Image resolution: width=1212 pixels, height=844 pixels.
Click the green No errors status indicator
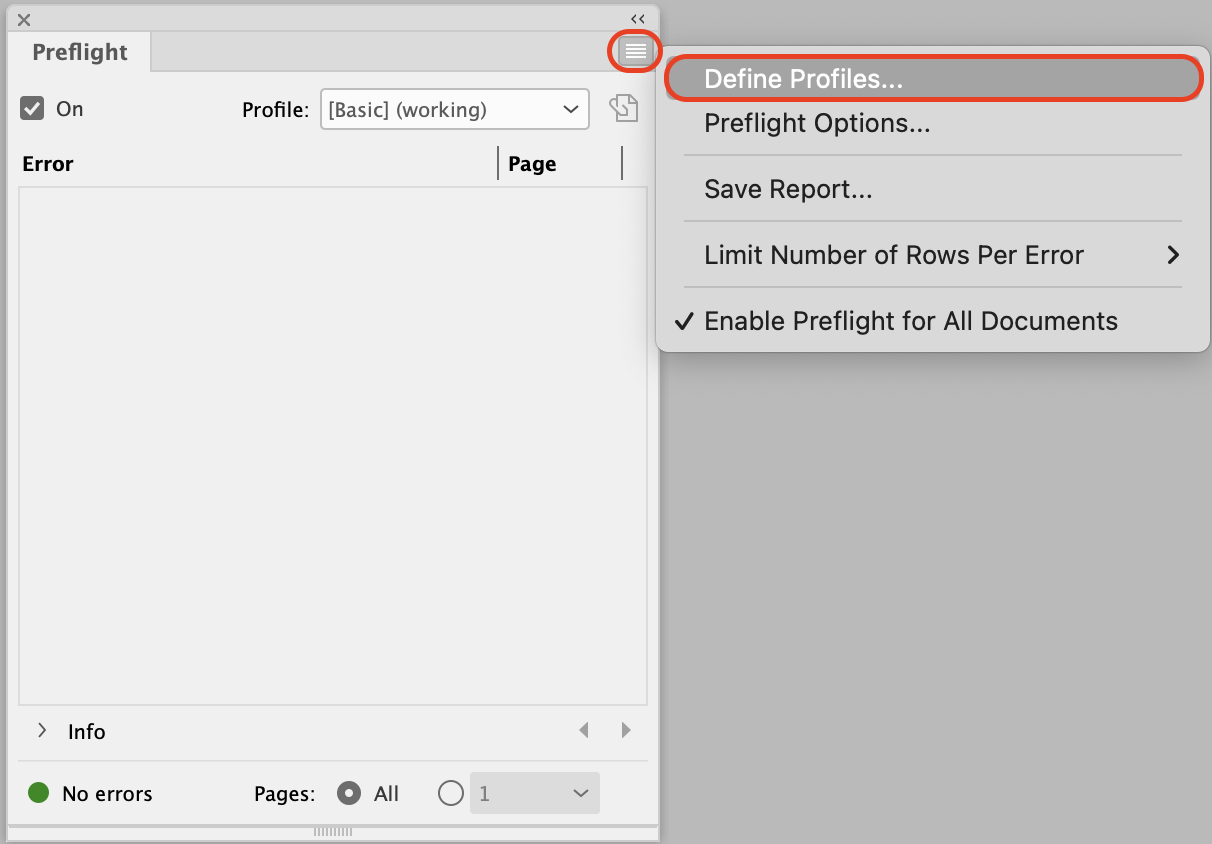pos(39,794)
